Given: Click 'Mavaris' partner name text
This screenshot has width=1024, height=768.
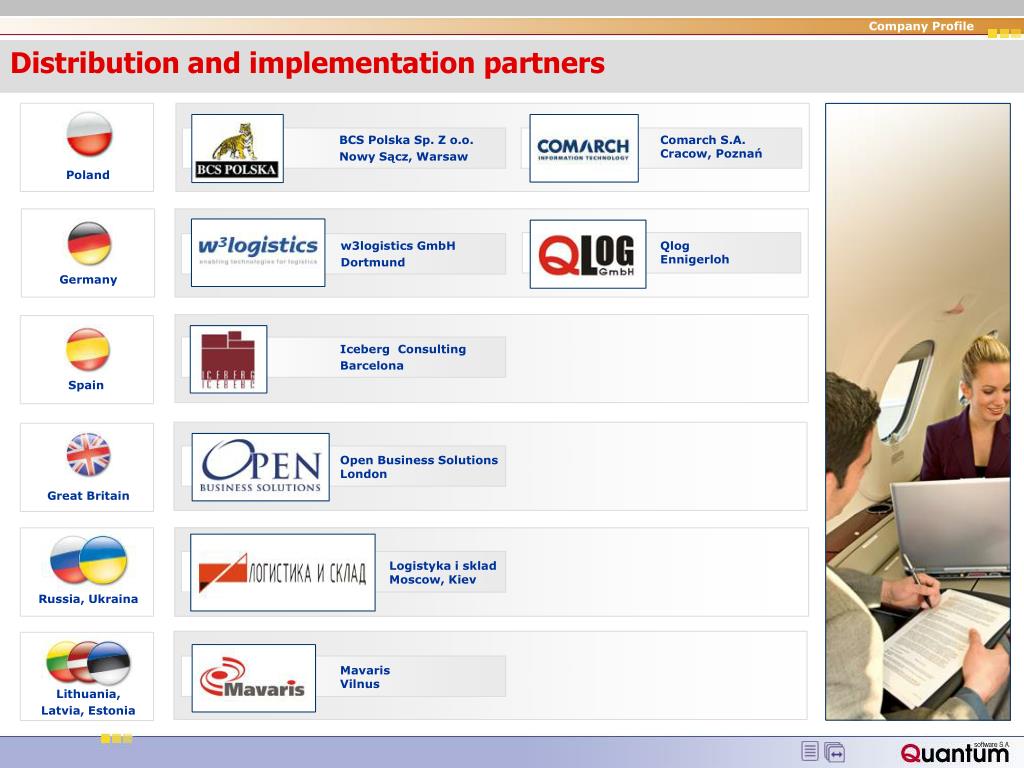Looking at the screenshot, I should coord(365,670).
